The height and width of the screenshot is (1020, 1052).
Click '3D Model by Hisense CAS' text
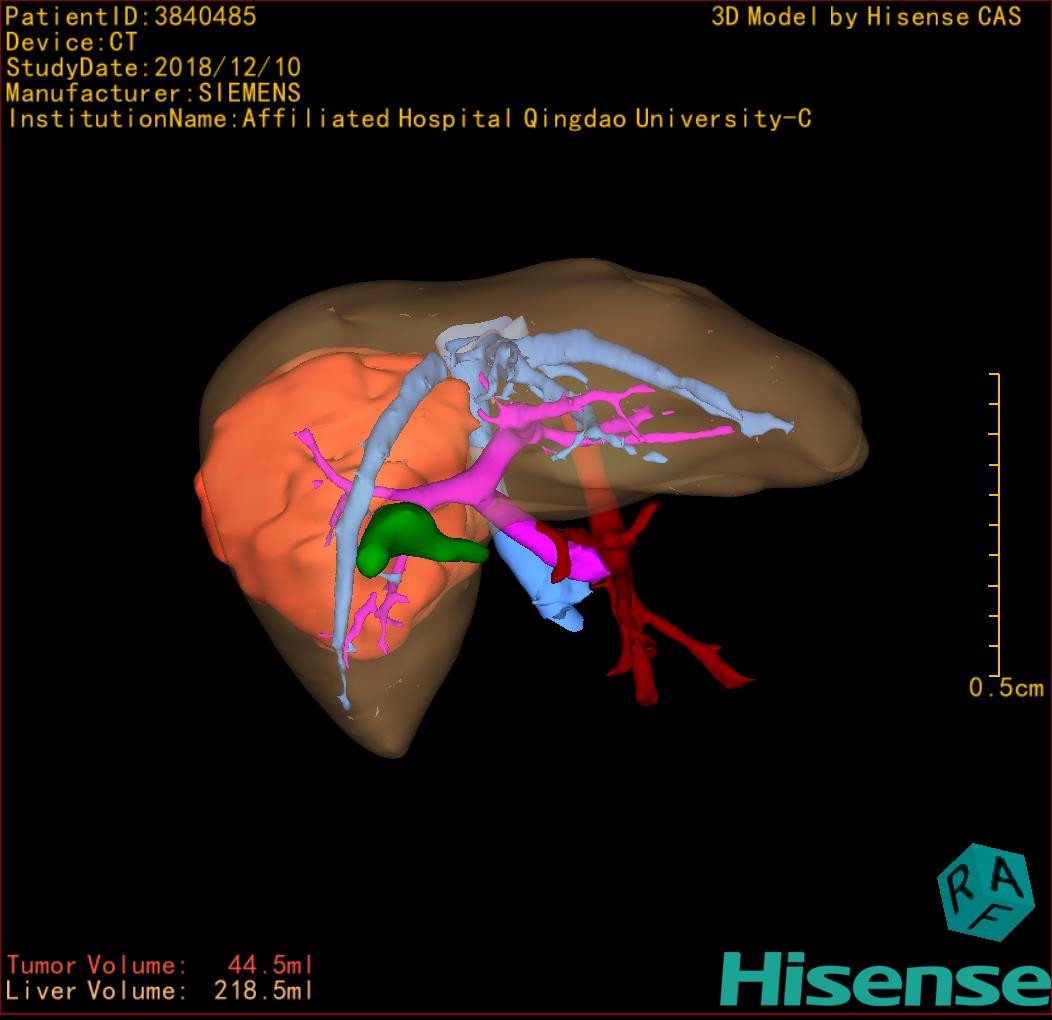[866, 16]
